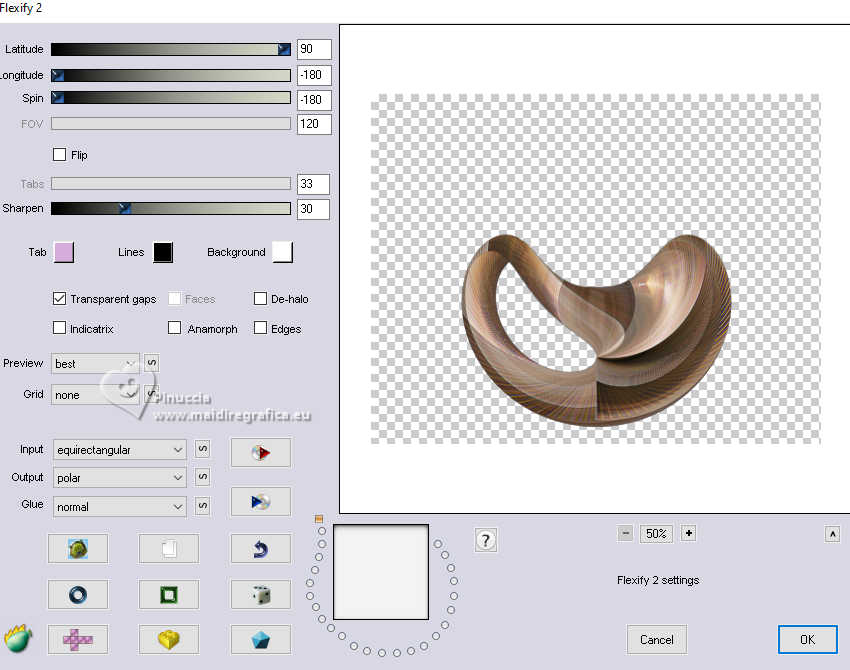The width and height of the screenshot is (850, 670).
Task: Open help with the question mark button
Action: (486, 540)
